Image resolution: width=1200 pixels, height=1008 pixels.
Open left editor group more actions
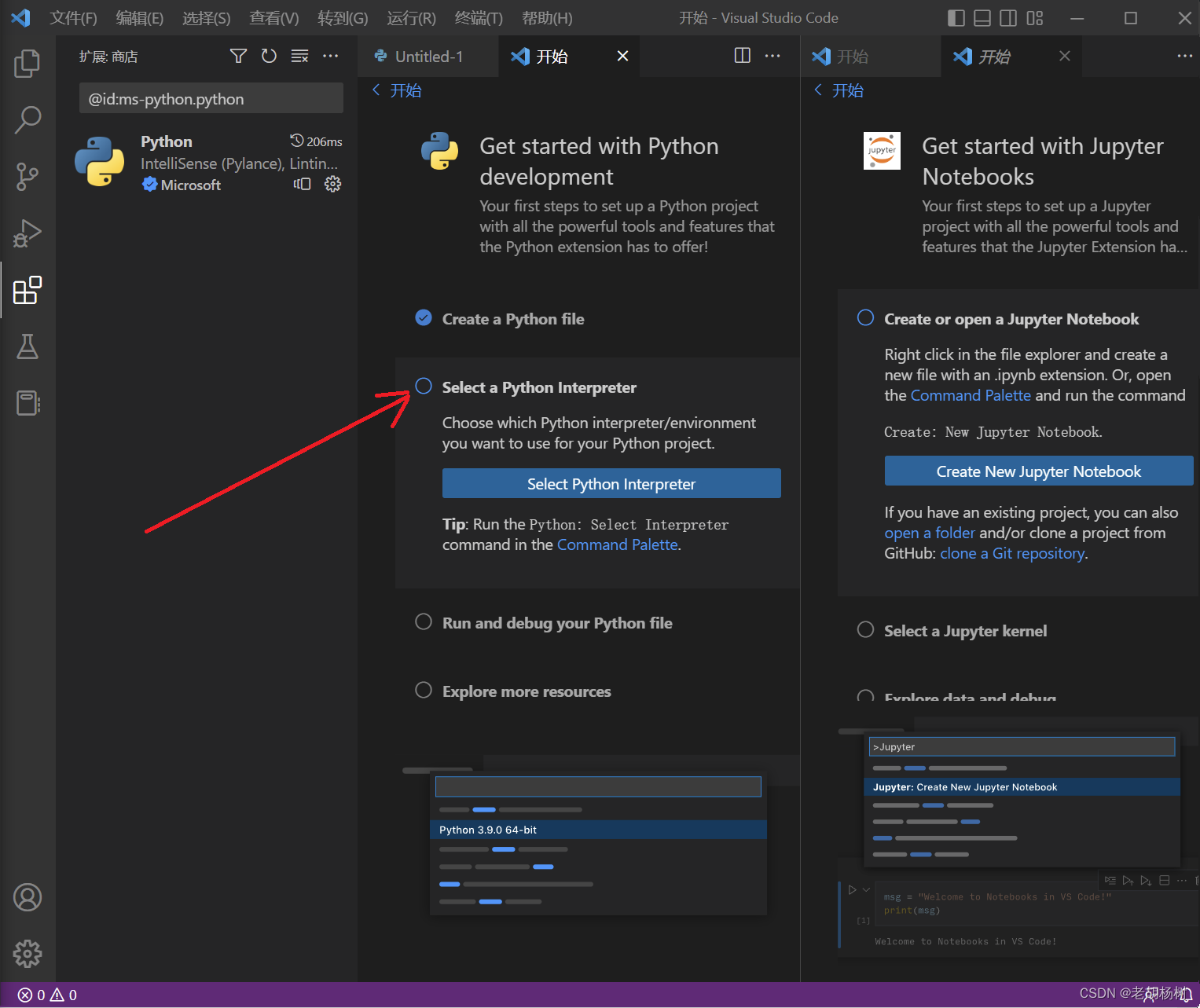tap(772, 55)
